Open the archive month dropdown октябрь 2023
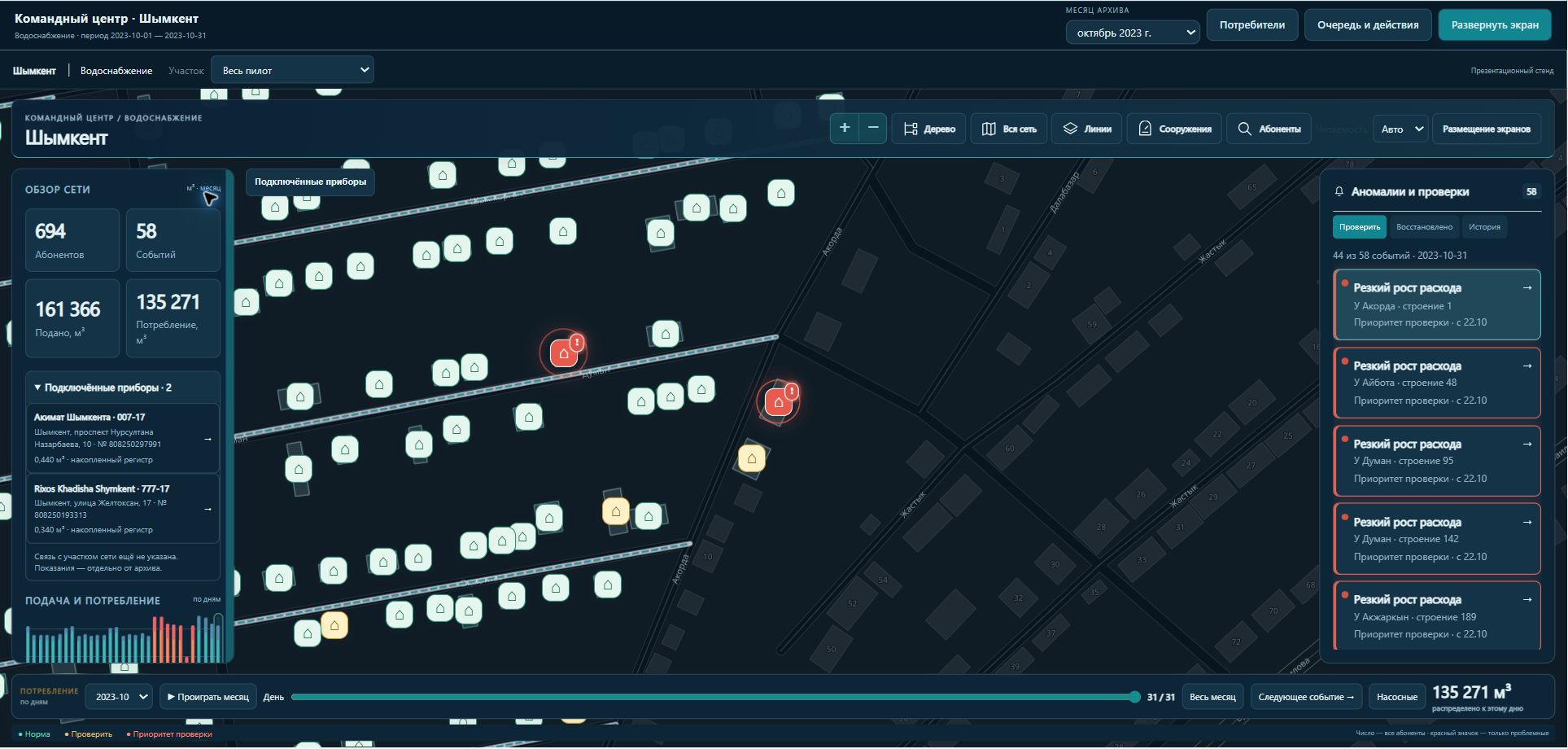The height and width of the screenshot is (749, 1568). tap(1133, 33)
